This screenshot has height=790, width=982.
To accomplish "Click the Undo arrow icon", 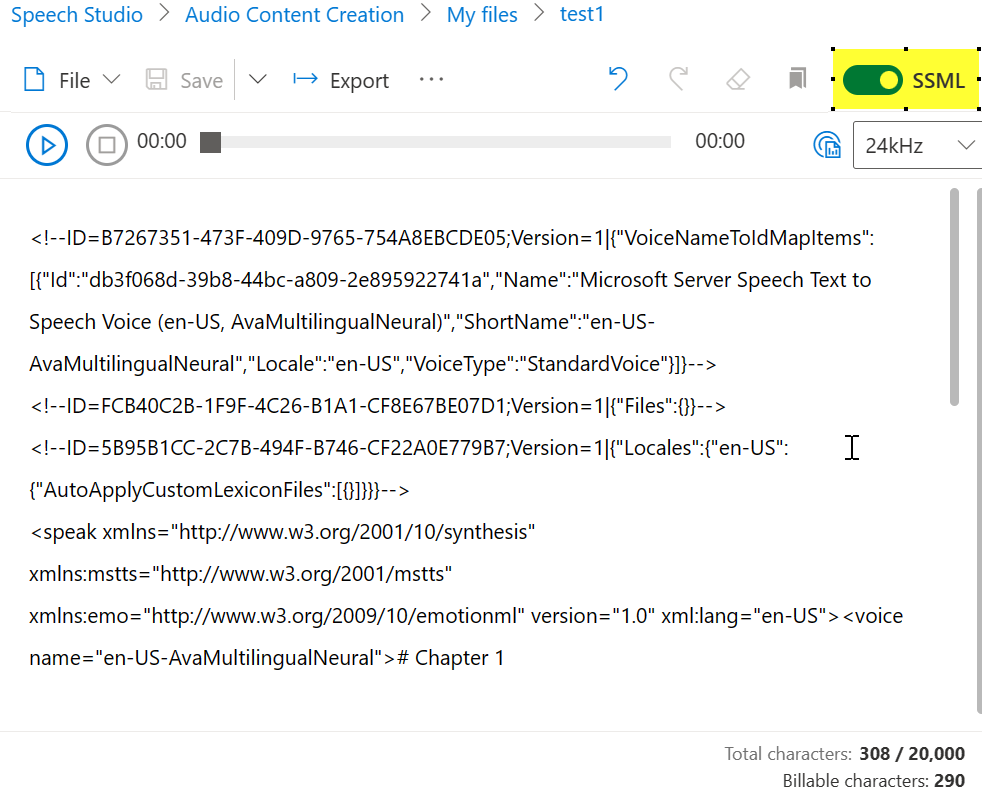I will [x=617, y=80].
